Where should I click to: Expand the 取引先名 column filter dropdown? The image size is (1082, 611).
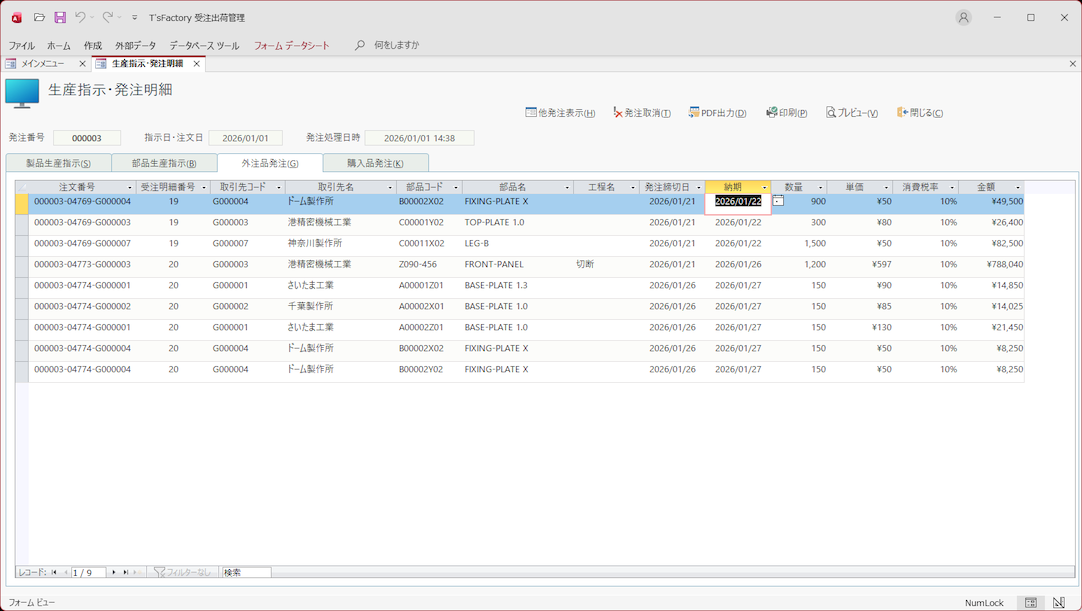390,188
